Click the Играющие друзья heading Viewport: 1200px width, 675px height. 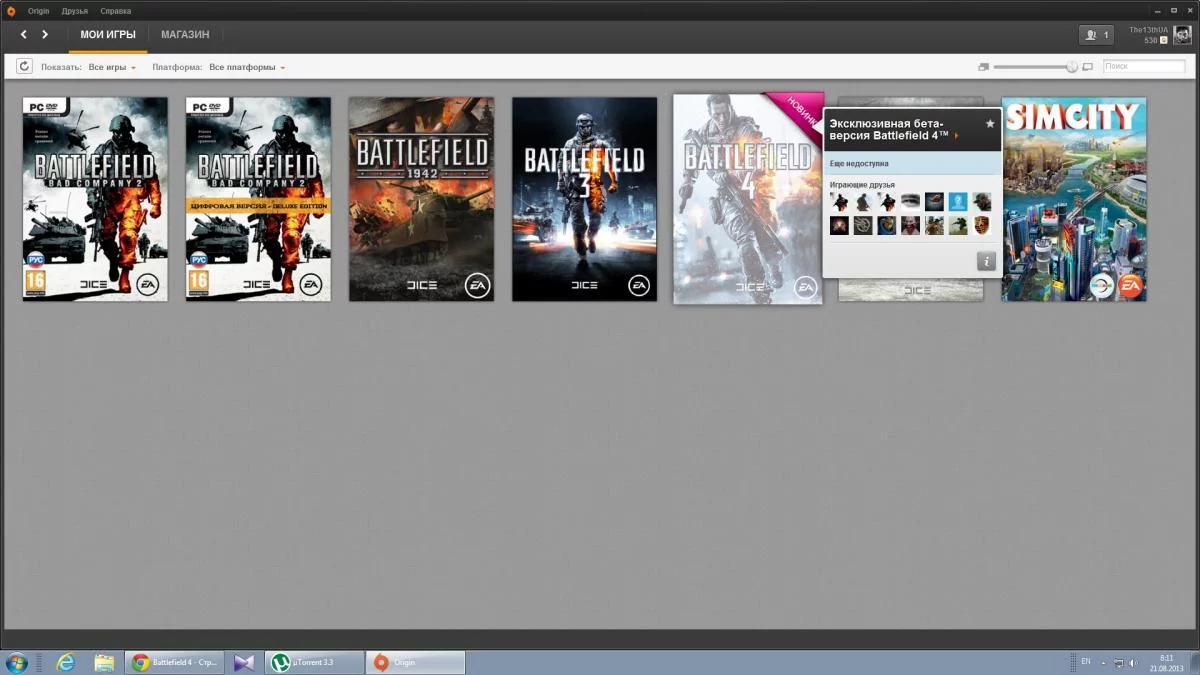click(x=862, y=185)
